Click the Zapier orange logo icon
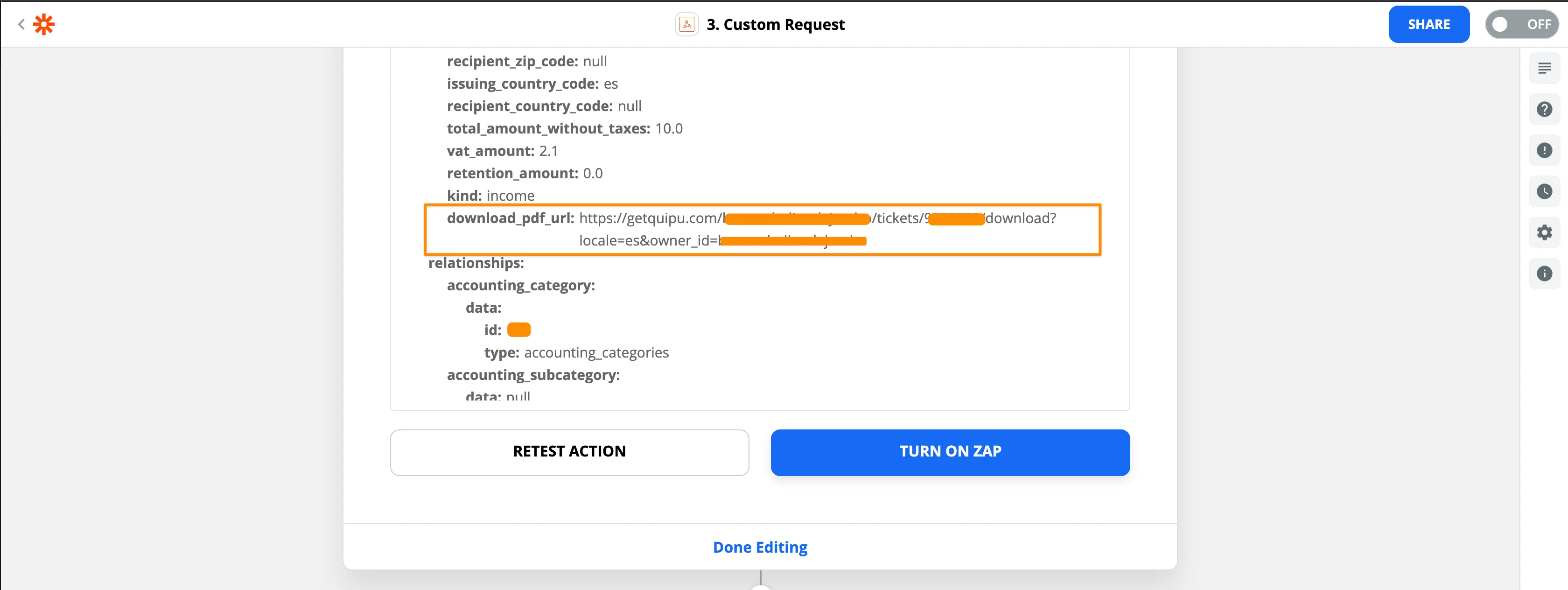Screen dimensions: 1568x590 44,24
